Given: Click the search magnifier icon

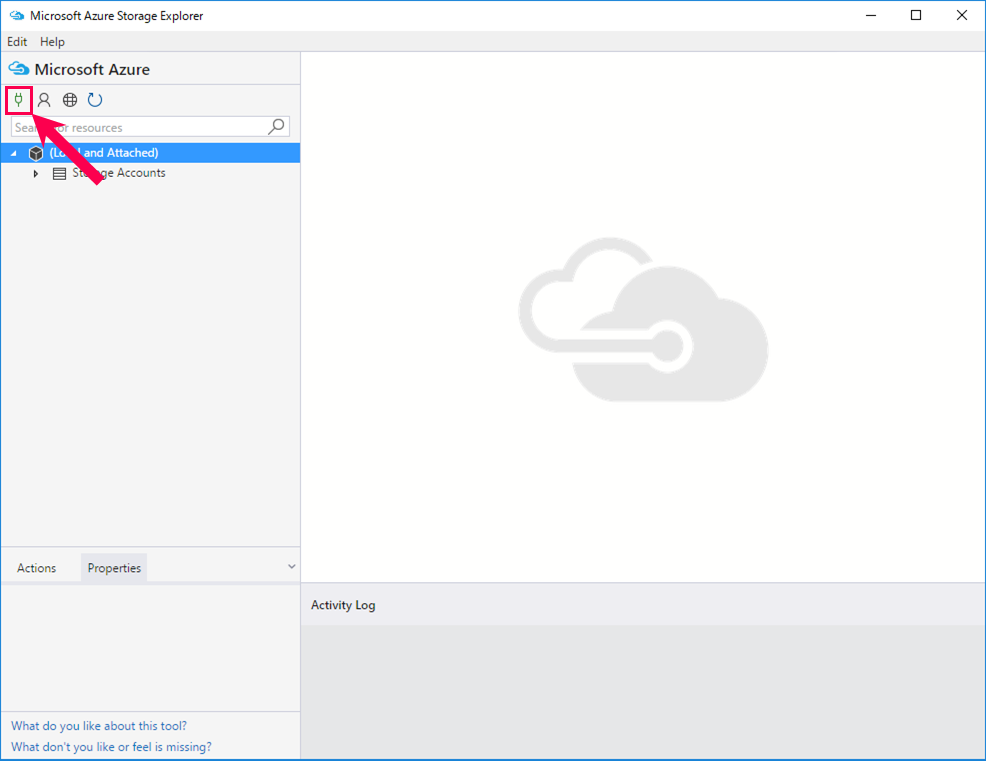Looking at the screenshot, I should (276, 126).
